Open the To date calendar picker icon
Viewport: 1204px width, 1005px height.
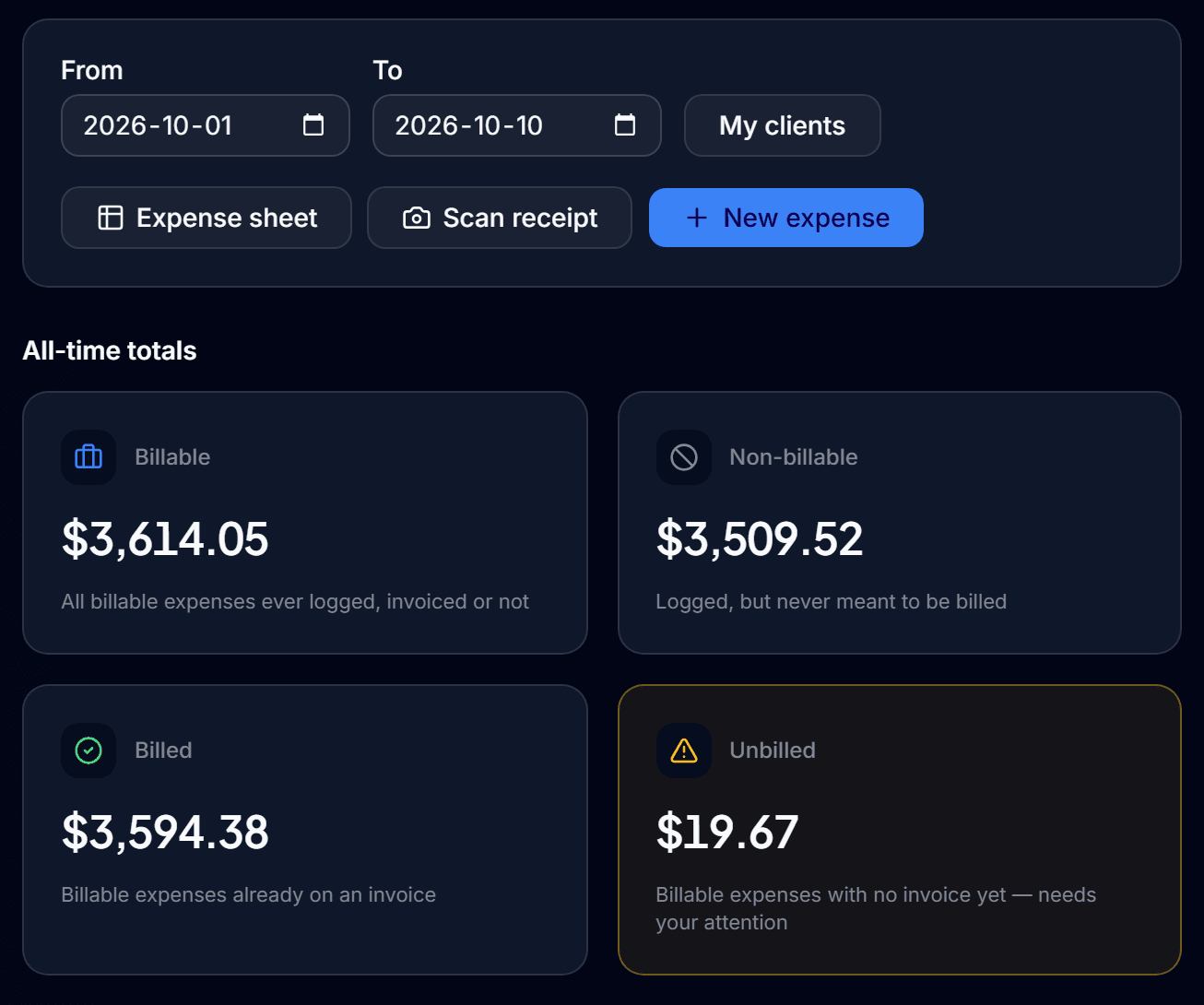pos(625,125)
